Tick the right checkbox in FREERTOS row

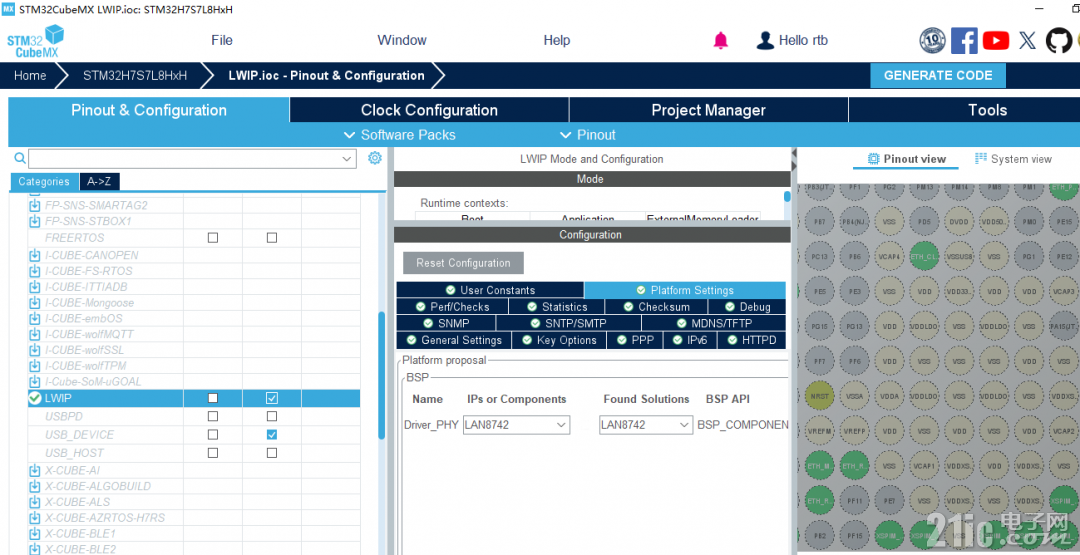click(x=272, y=238)
